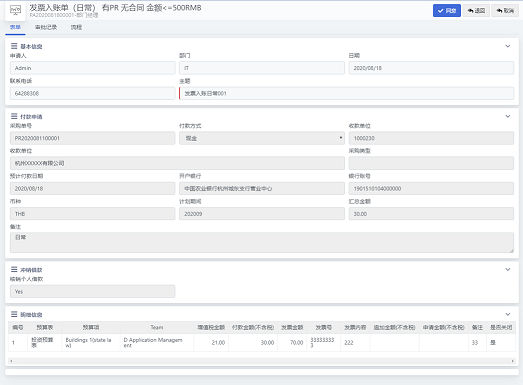The width and height of the screenshot is (523, 385).
Task: Click the list icon beside 付款申请 header
Action: click(14, 116)
